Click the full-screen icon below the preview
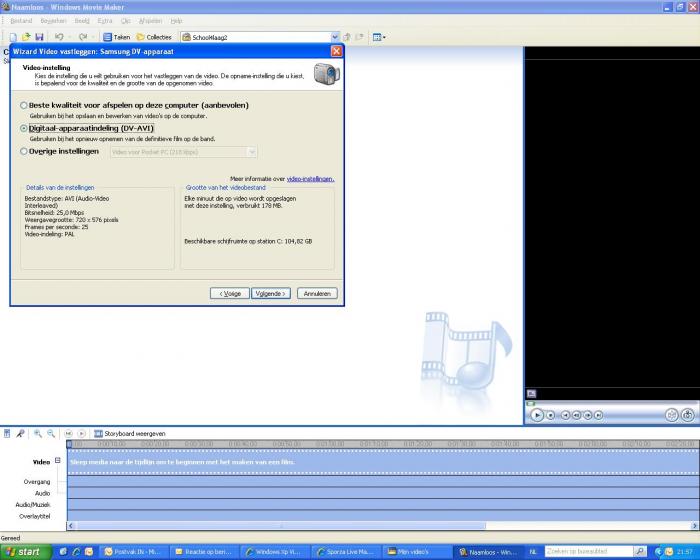This screenshot has width=700, height=560. (531, 393)
